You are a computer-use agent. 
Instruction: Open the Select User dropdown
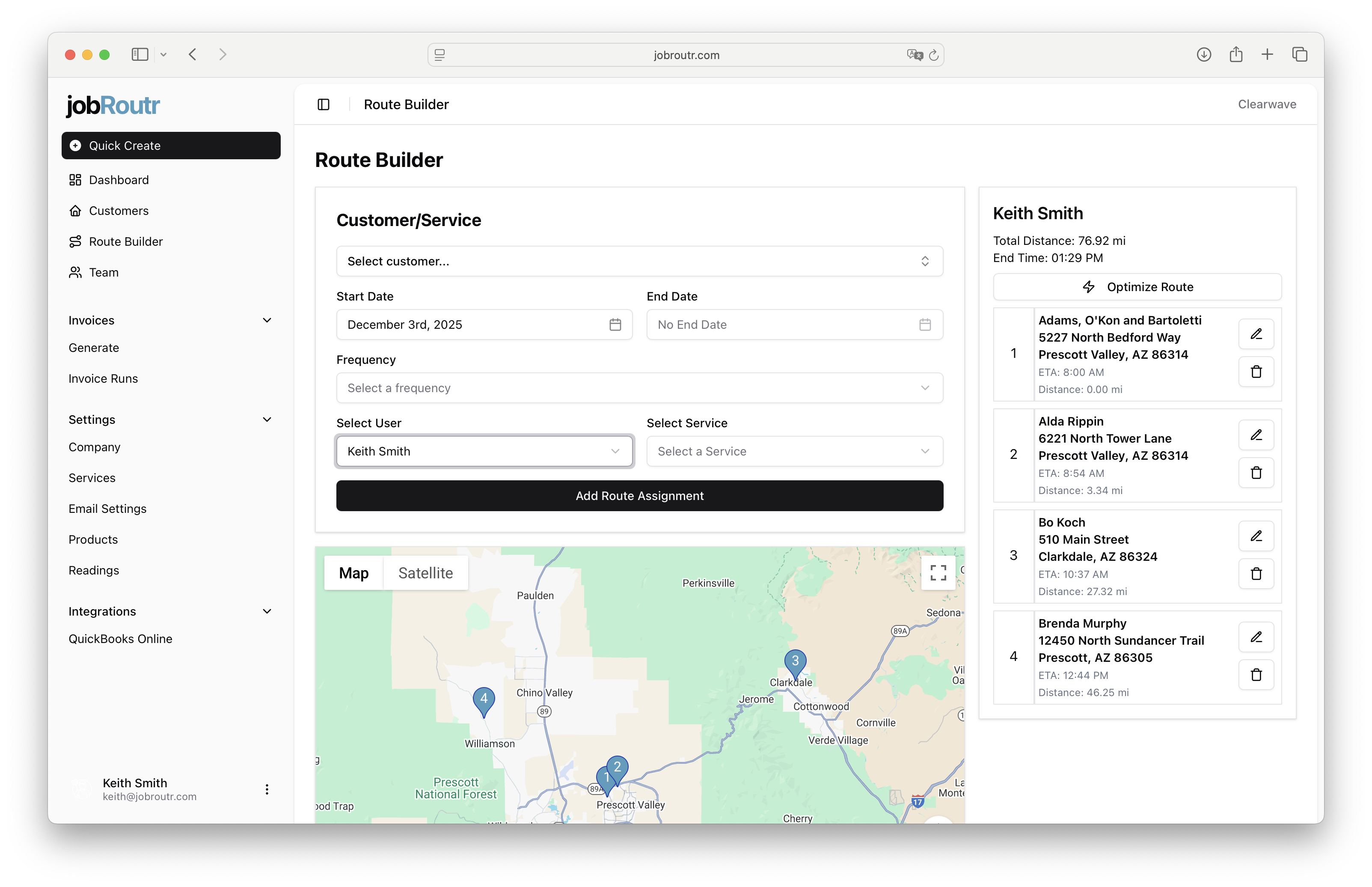(484, 451)
